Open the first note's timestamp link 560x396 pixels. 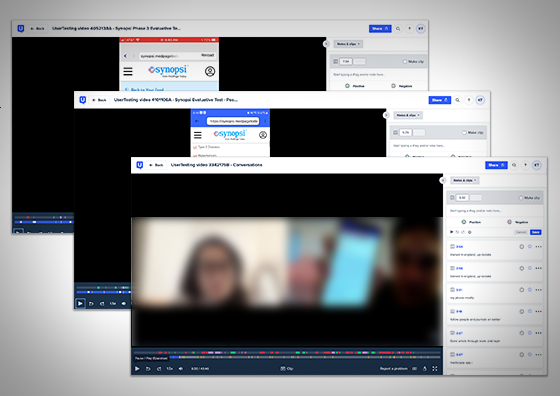tap(460, 247)
